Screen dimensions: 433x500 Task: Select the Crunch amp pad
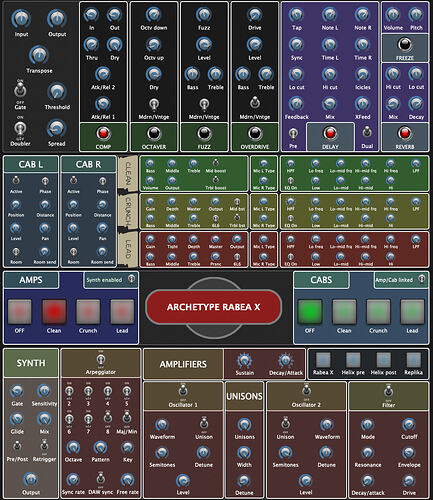point(88,312)
